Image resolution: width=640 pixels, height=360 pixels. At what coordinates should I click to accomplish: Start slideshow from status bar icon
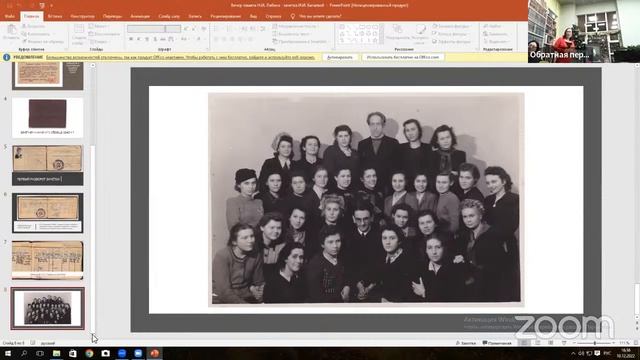[564, 343]
